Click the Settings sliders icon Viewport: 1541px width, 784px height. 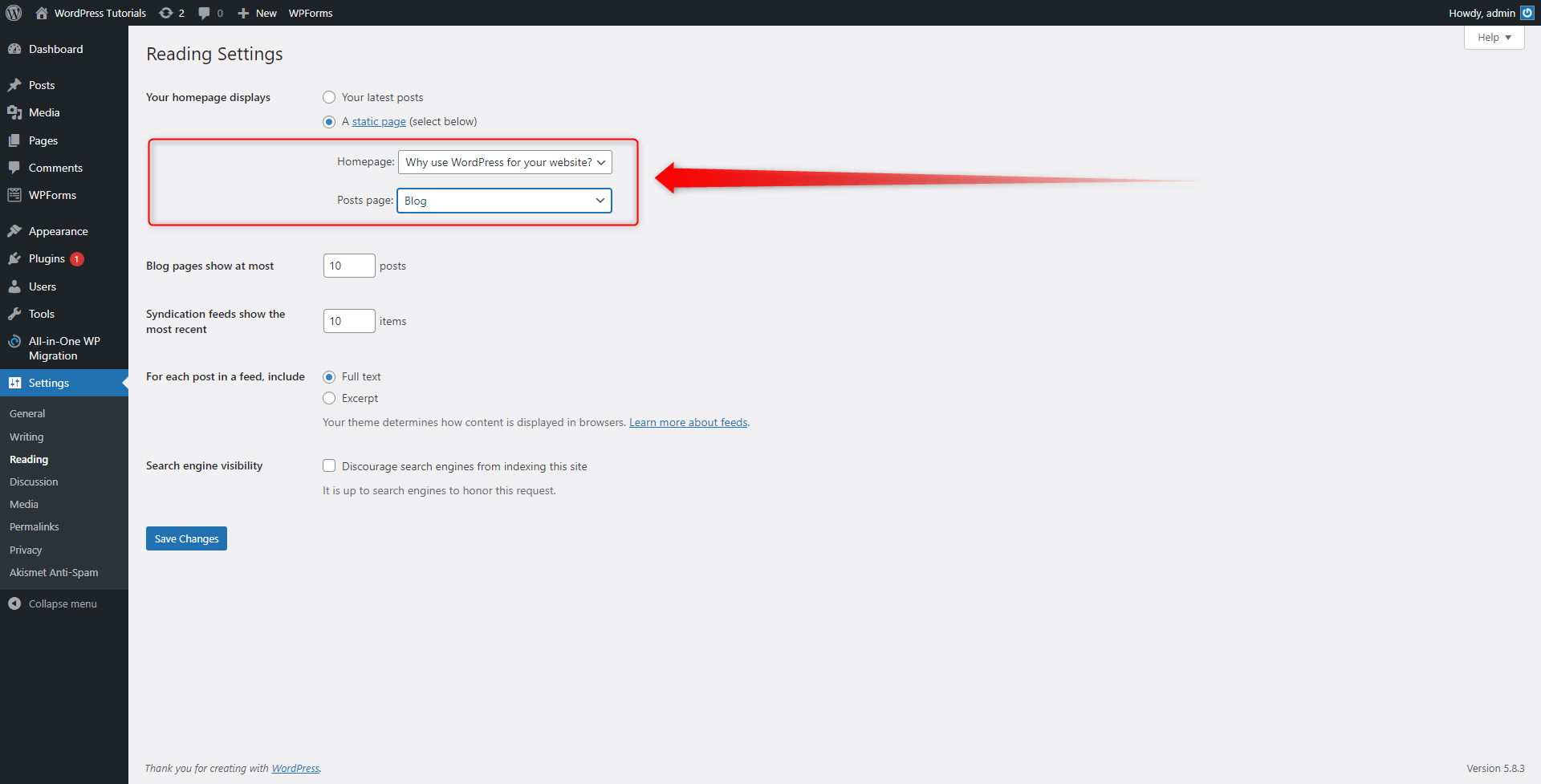[x=14, y=383]
